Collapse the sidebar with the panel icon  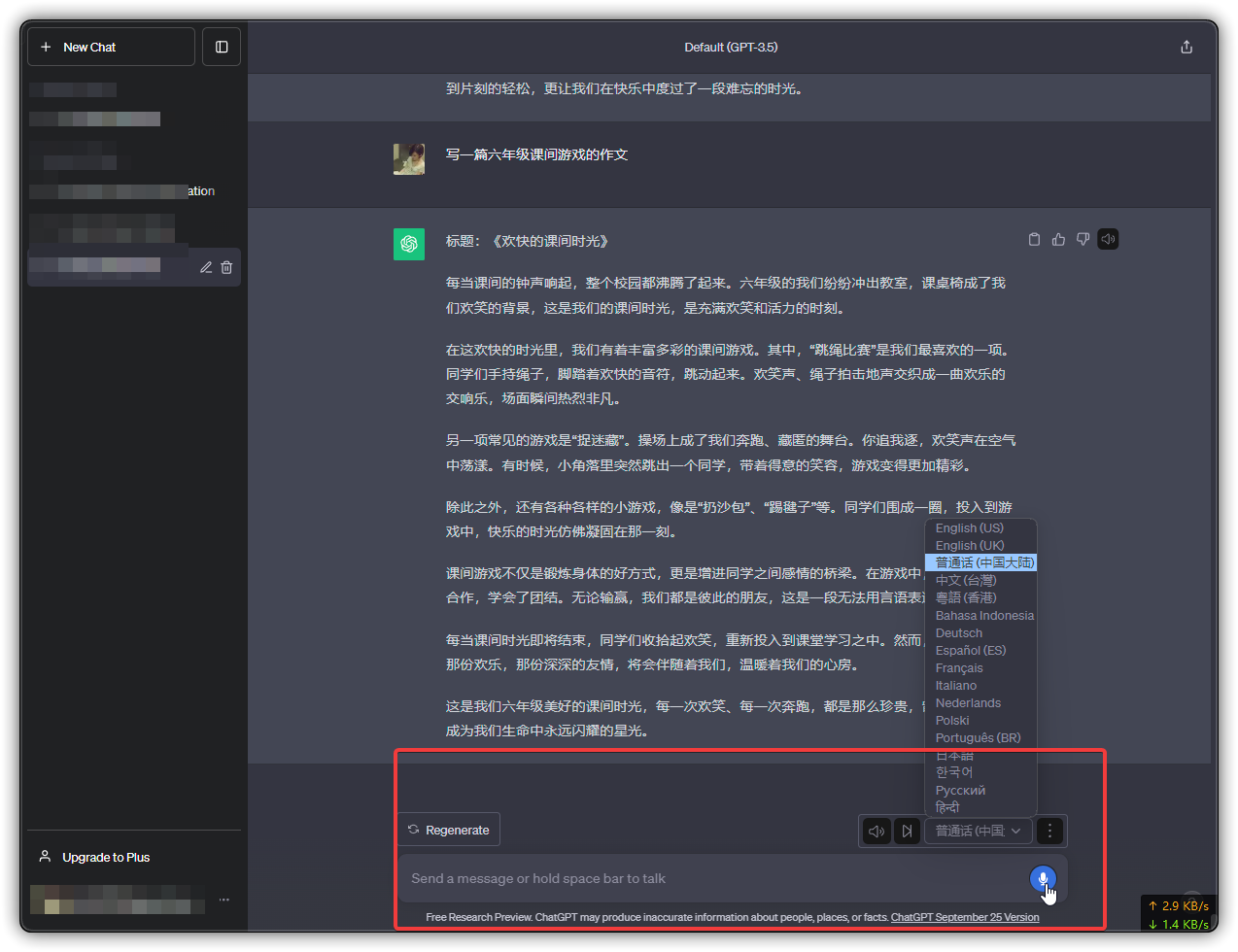pyautogui.click(x=222, y=47)
